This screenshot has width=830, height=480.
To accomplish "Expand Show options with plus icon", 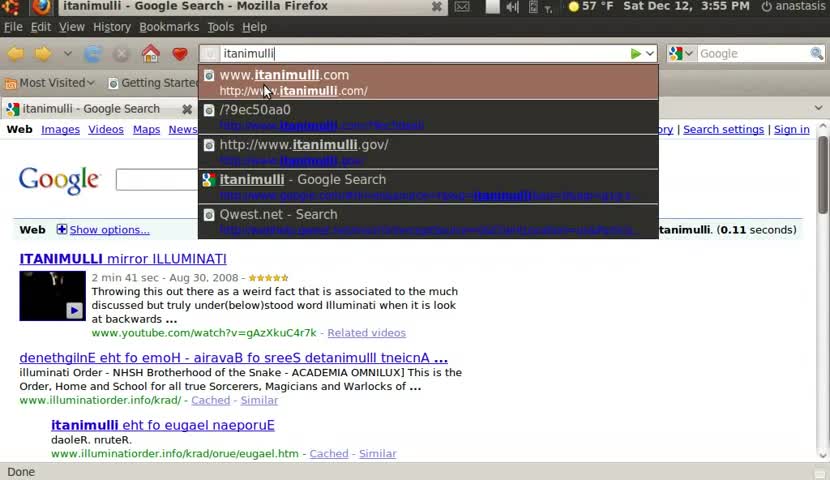I will coord(62,229).
